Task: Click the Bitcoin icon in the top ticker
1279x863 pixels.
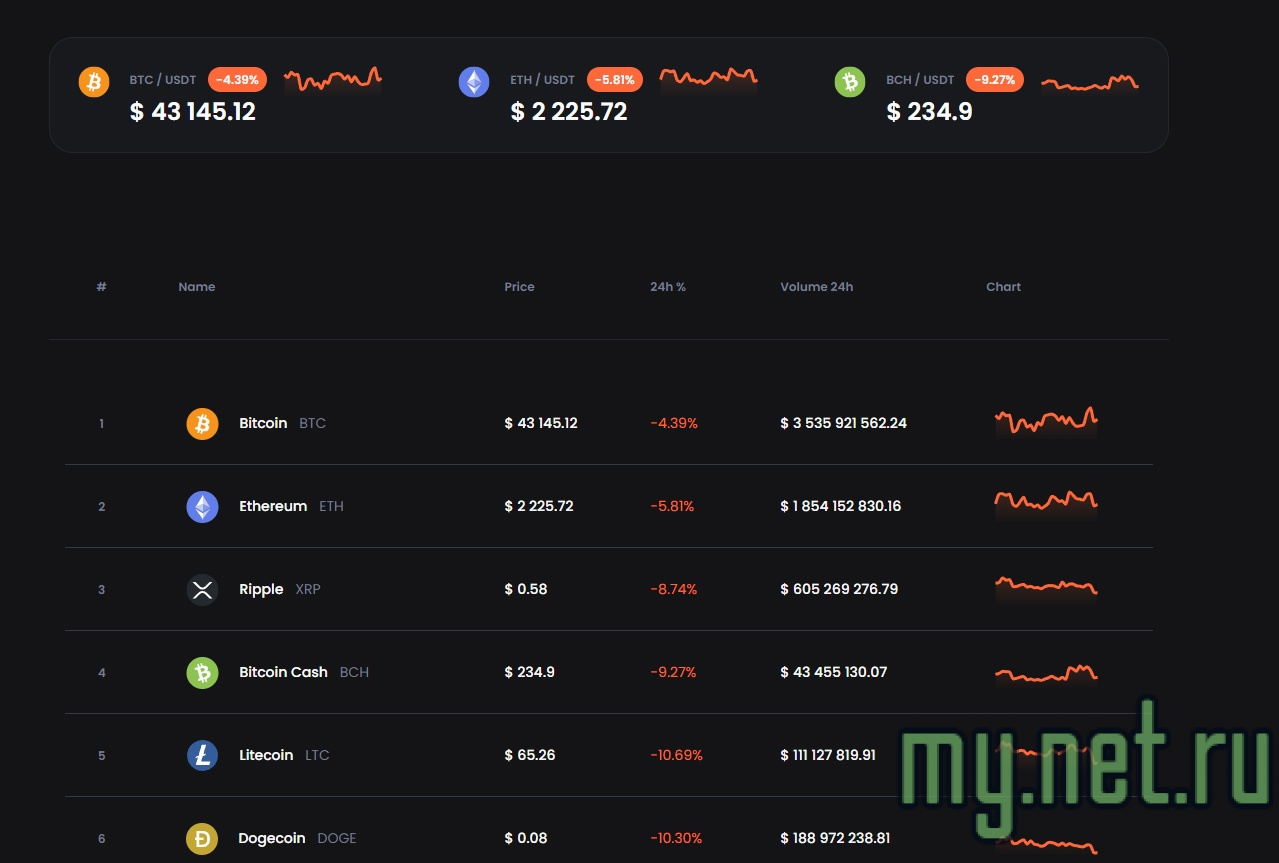Action: pyautogui.click(x=94, y=82)
